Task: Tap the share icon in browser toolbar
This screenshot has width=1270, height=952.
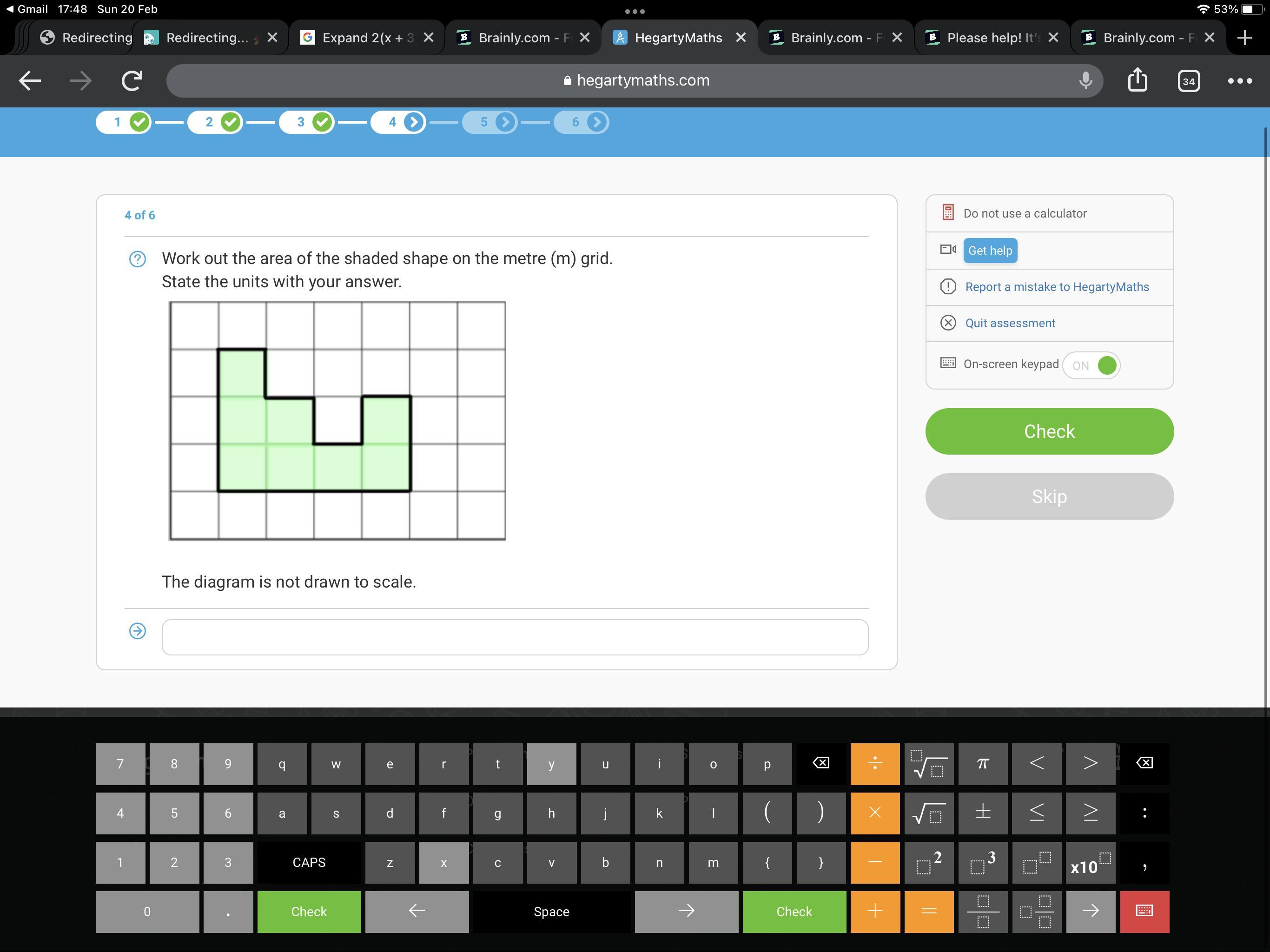Action: click(x=1138, y=80)
